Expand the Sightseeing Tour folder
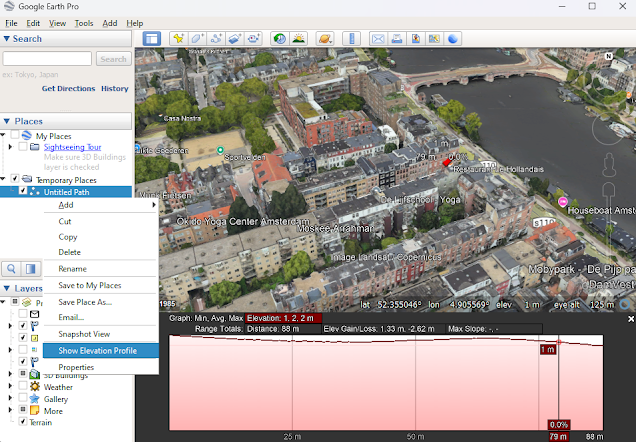 pyautogui.click(x=10, y=147)
